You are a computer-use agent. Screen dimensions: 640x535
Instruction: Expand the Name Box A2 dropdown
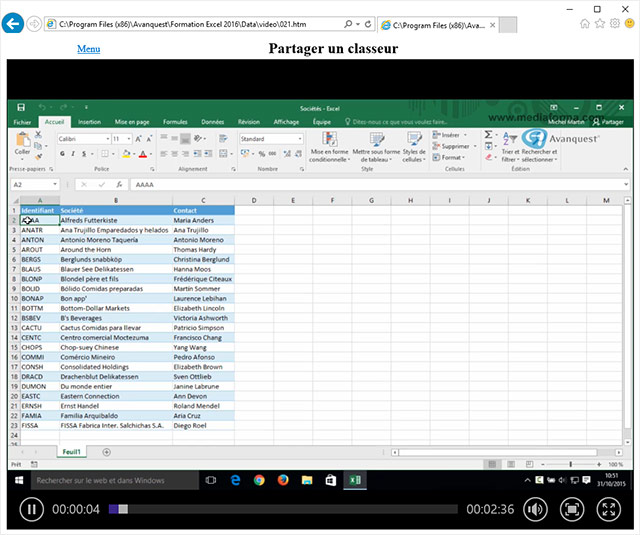pyautogui.click(x=55, y=184)
